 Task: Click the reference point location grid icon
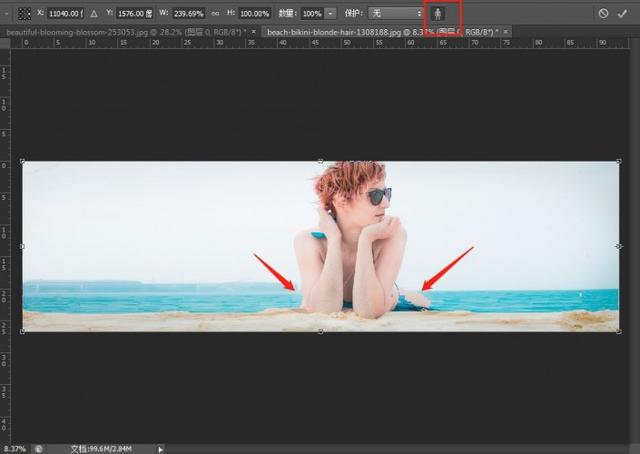[24, 14]
